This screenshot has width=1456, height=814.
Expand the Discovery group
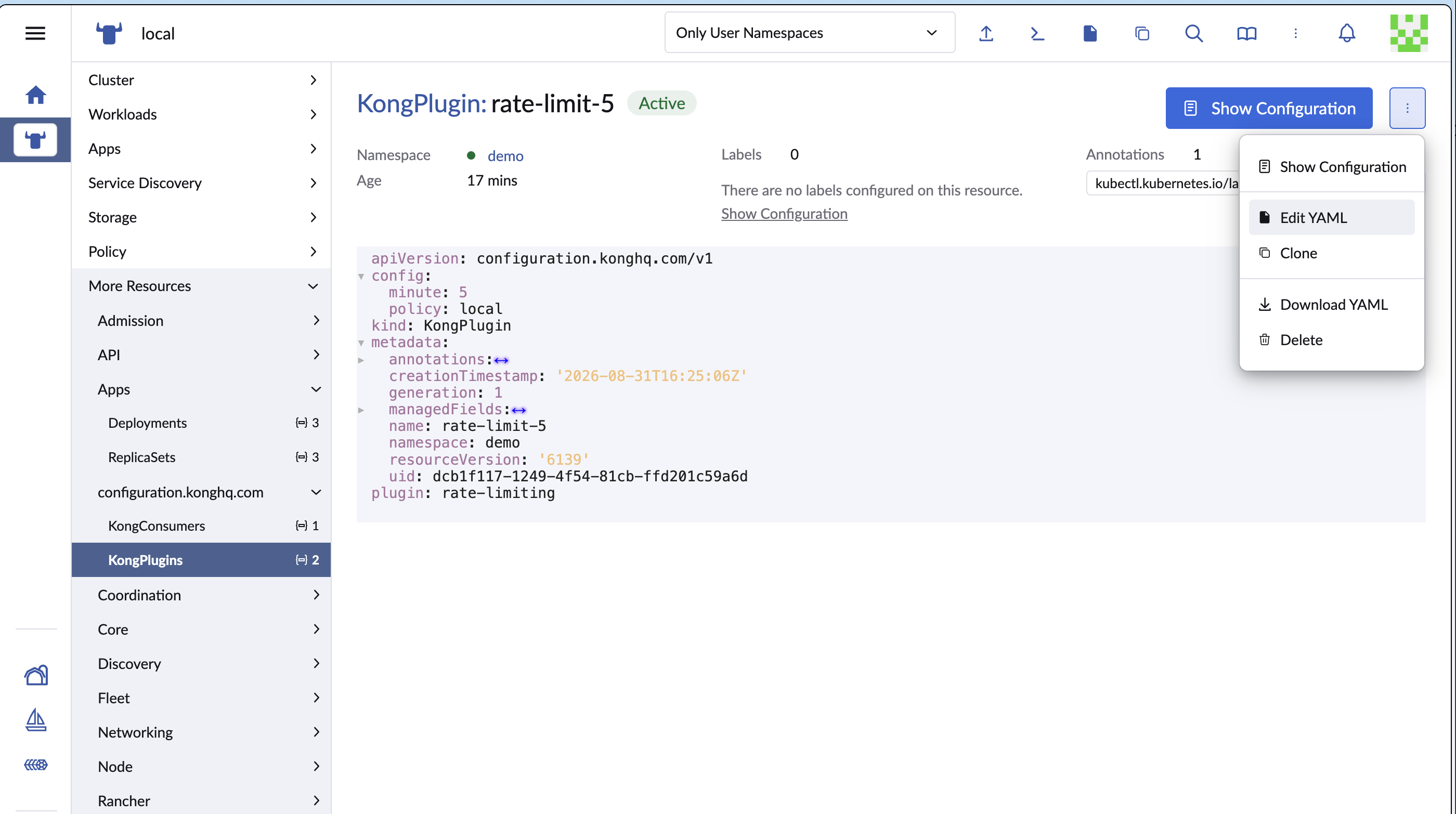click(x=201, y=664)
